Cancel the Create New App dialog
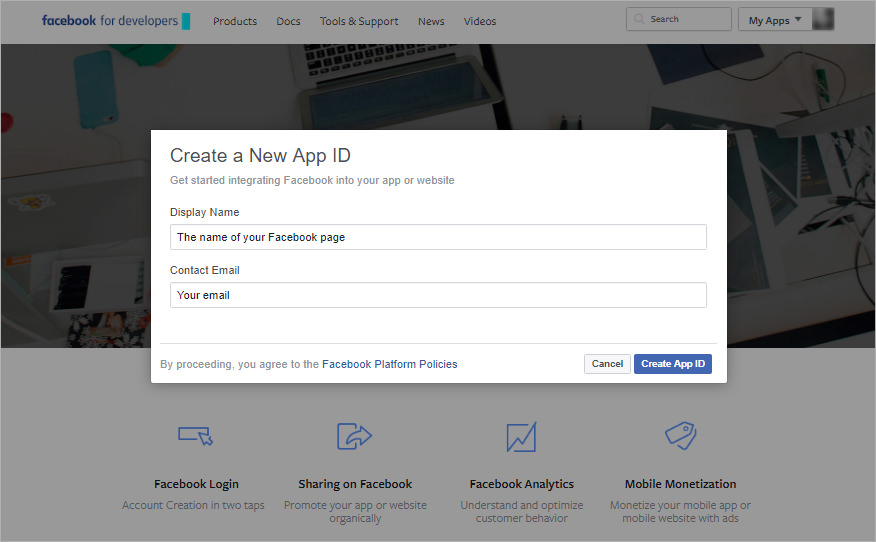 click(607, 364)
